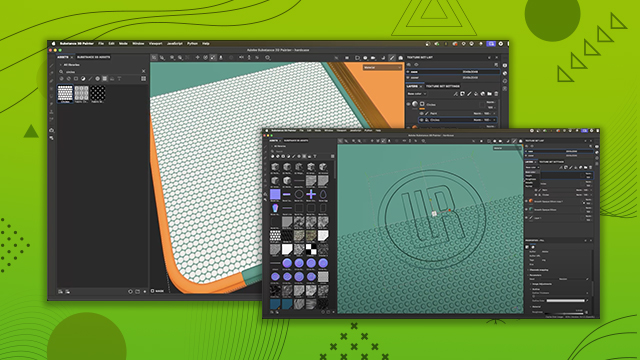Image resolution: width=640 pixels, height=360 pixels.
Task: Click the symmetry icon in back window top toolbar
Action: tap(241, 58)
